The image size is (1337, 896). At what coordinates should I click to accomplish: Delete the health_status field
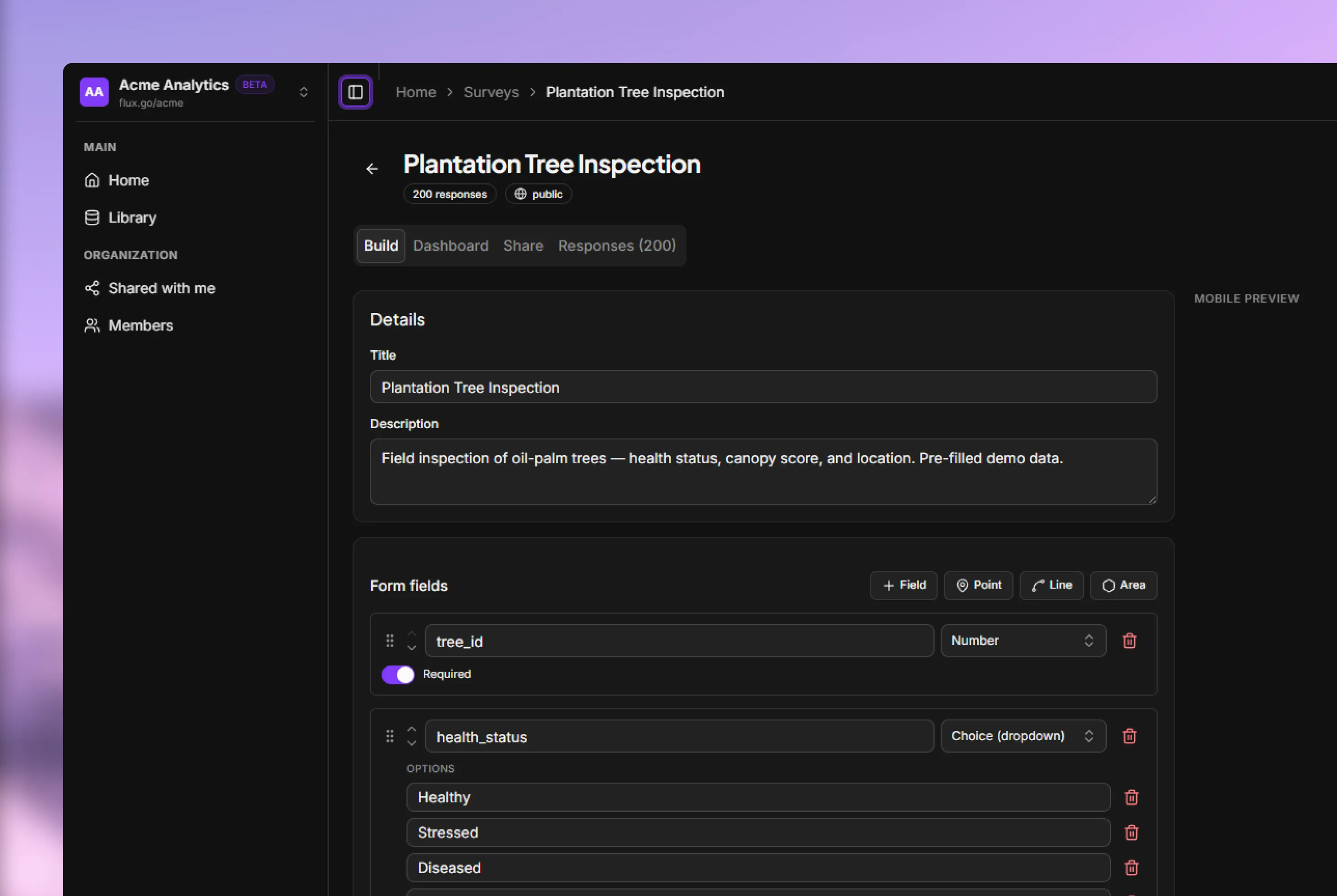pyautogui.click(x=1129, y=736)
